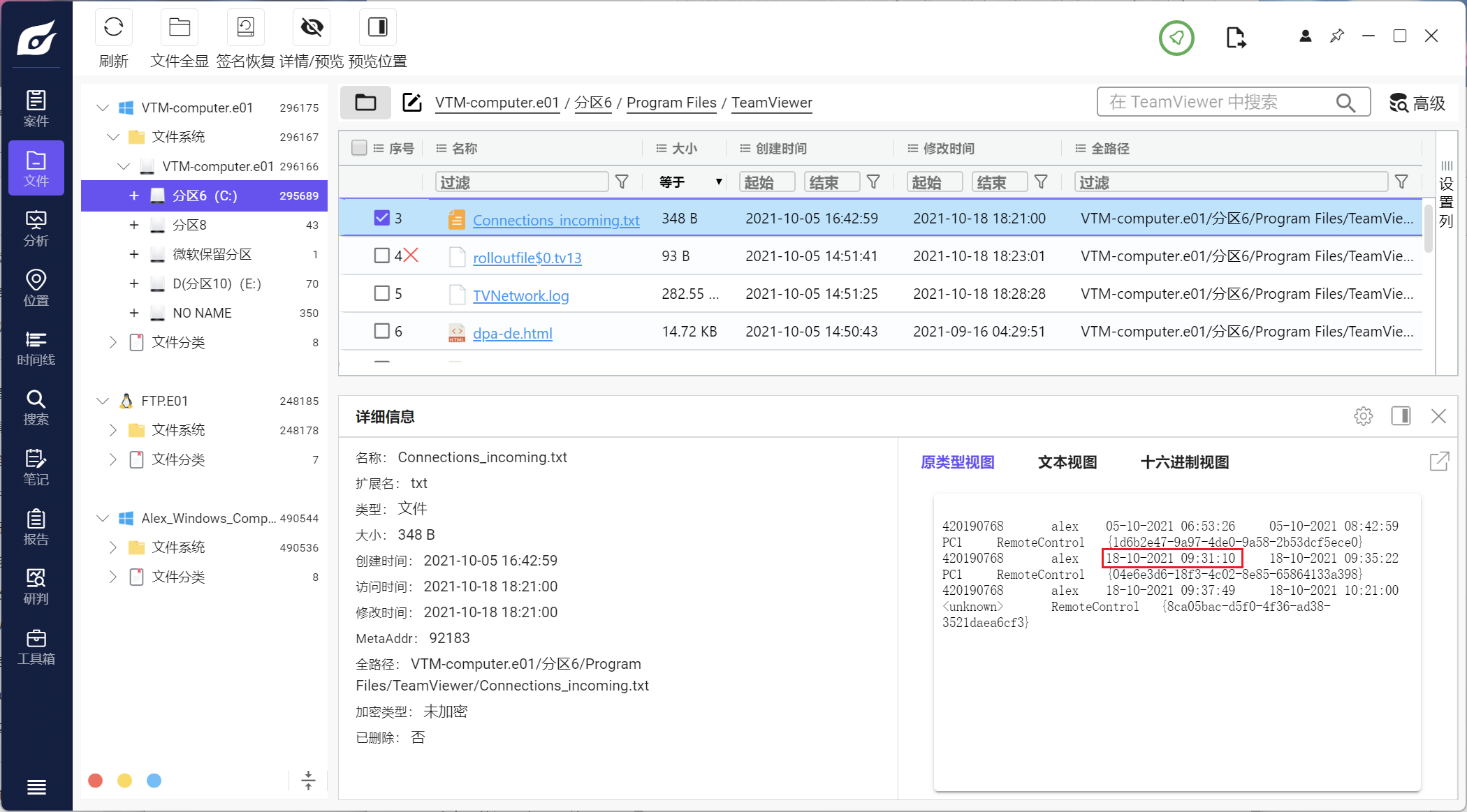The width and height of the screenshot is (1467, 812).
Task: Click the user account icon
Action: pyautogui.click(x=1305, y=36)
